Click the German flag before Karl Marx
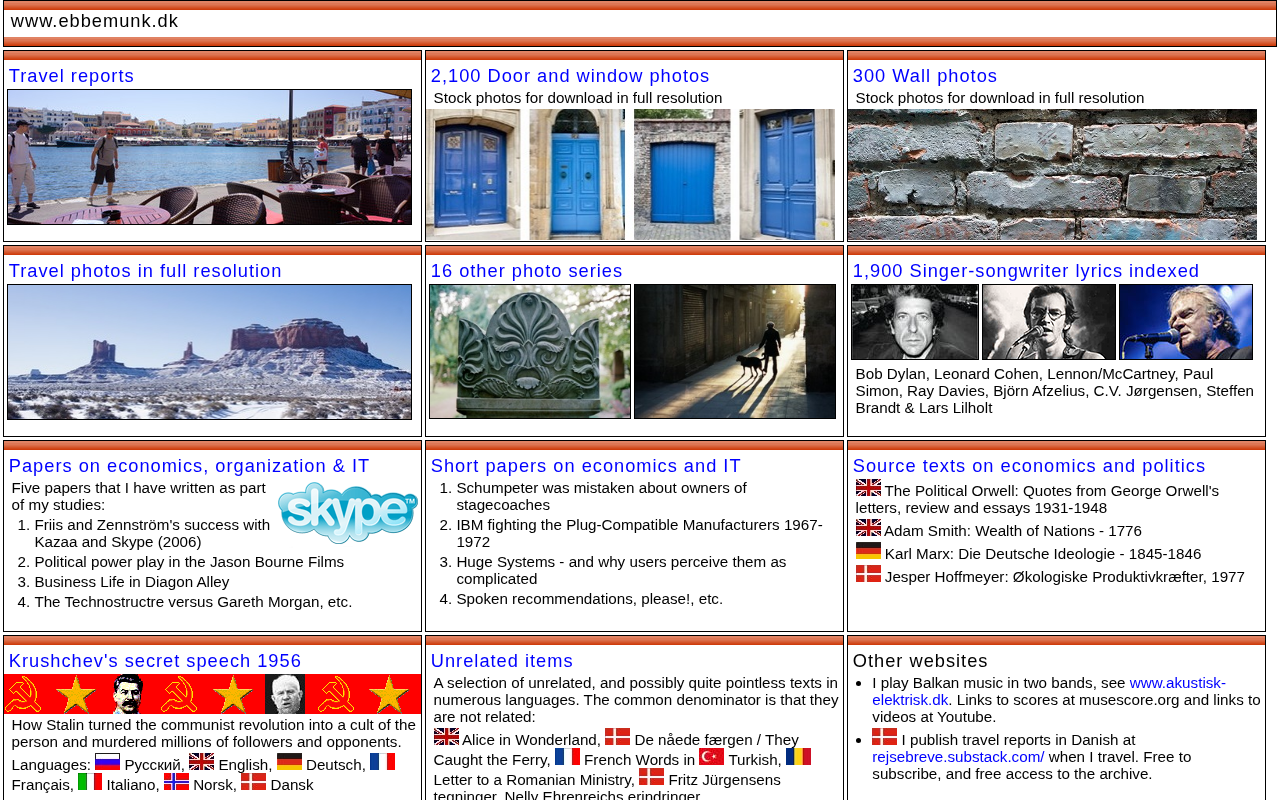 (x=868, y=551)
